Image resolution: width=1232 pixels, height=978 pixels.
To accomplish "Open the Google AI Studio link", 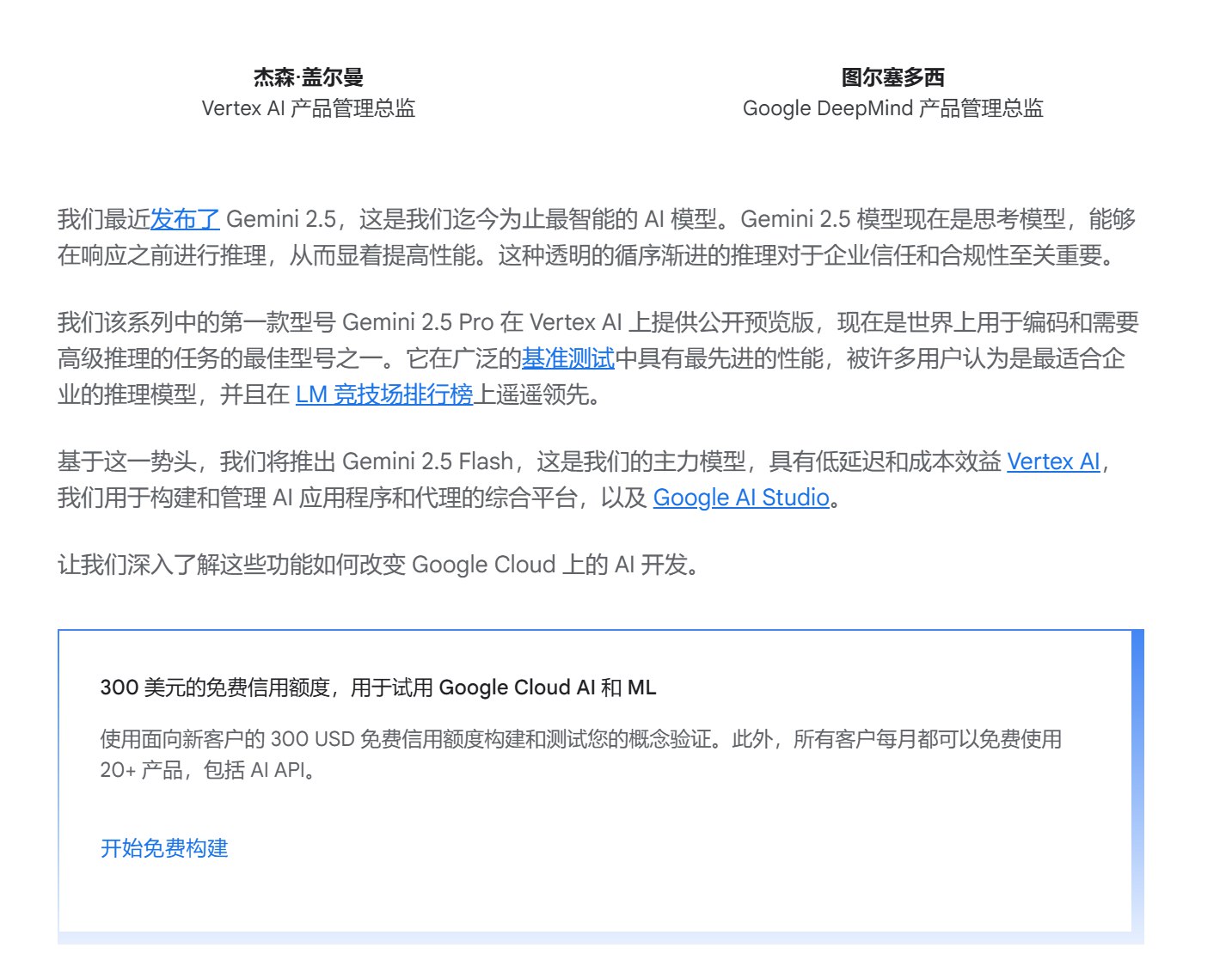I will coord(741,498).
